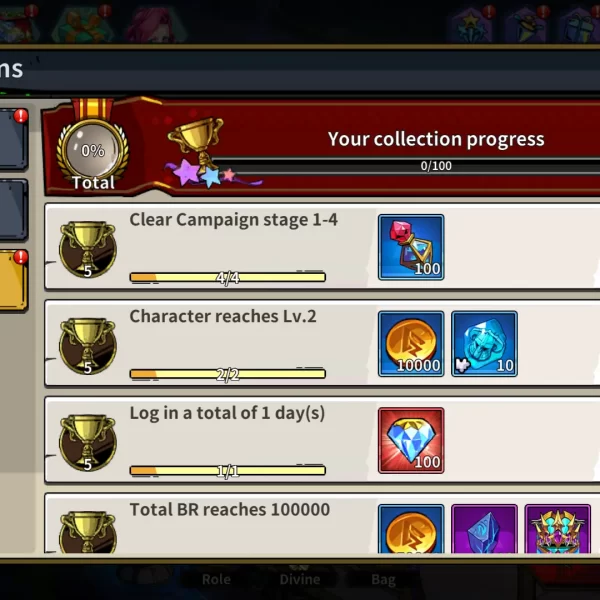Open the Bag menu at bottom
Image resolution: width=600 pixels, height=600 pixels.
click(x=383, y=579)
